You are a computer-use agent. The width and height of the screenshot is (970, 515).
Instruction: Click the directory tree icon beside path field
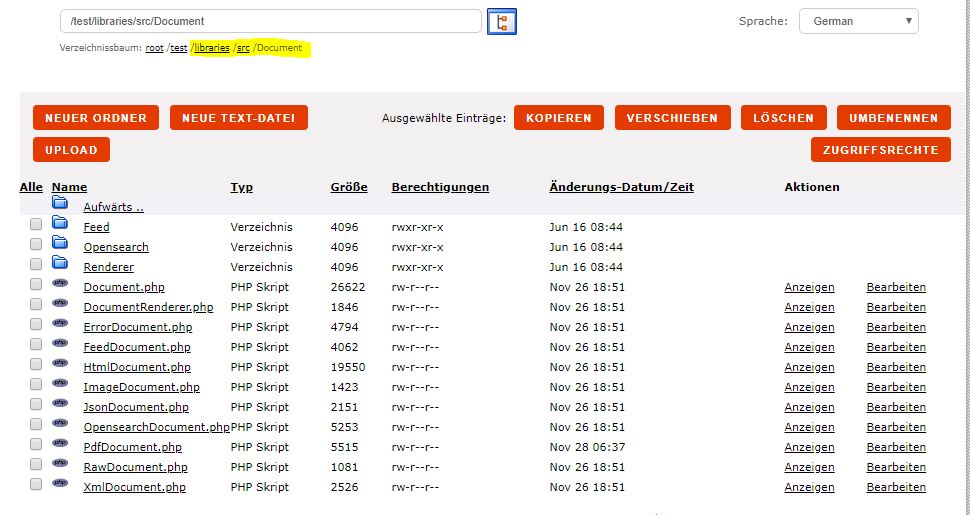point(501,21)
